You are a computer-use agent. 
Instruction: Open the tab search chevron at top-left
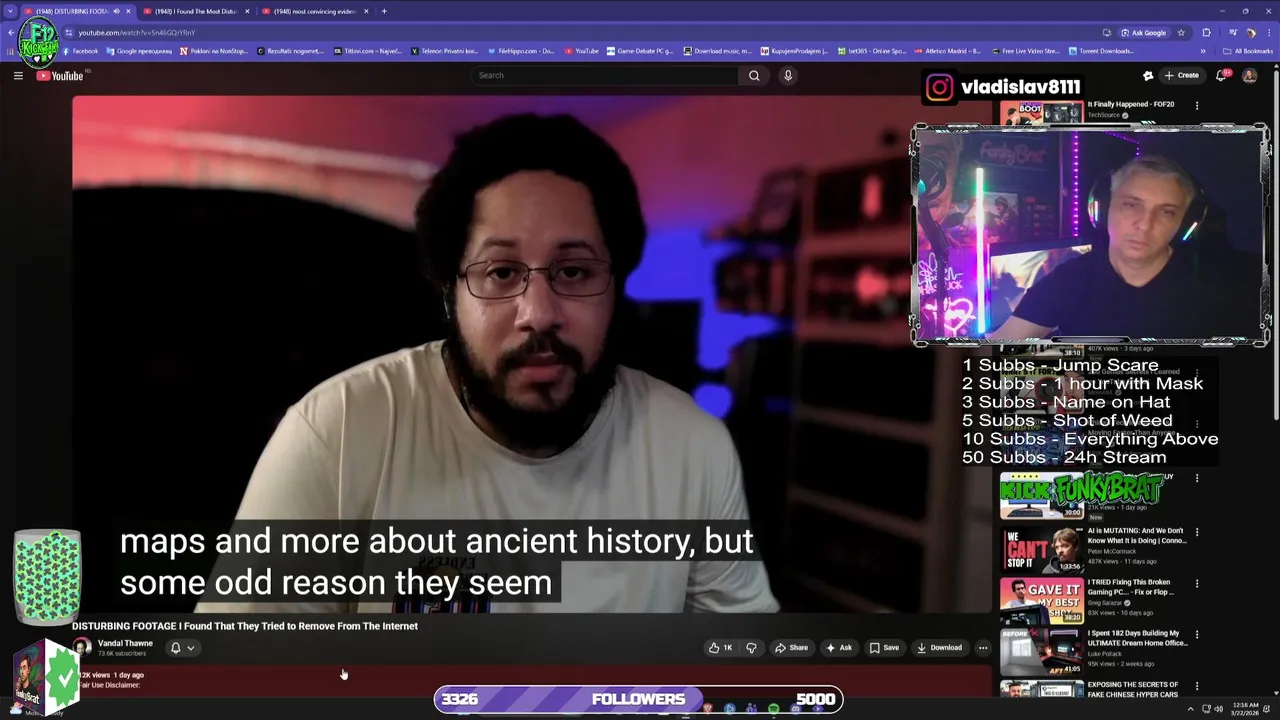tap(10, 11)
